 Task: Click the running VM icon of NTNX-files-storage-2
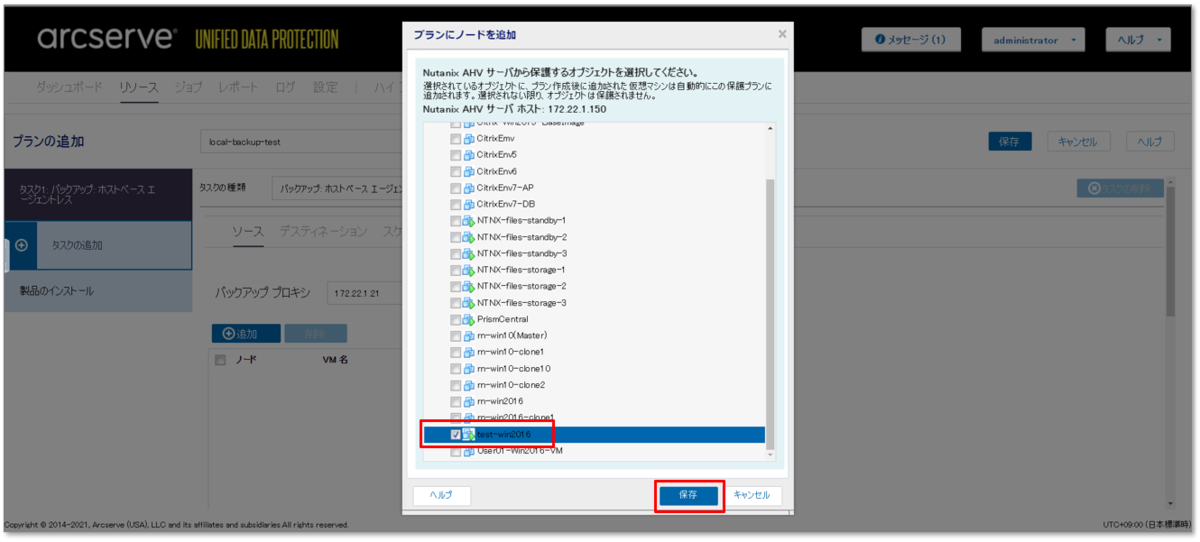tap(469, 287)
